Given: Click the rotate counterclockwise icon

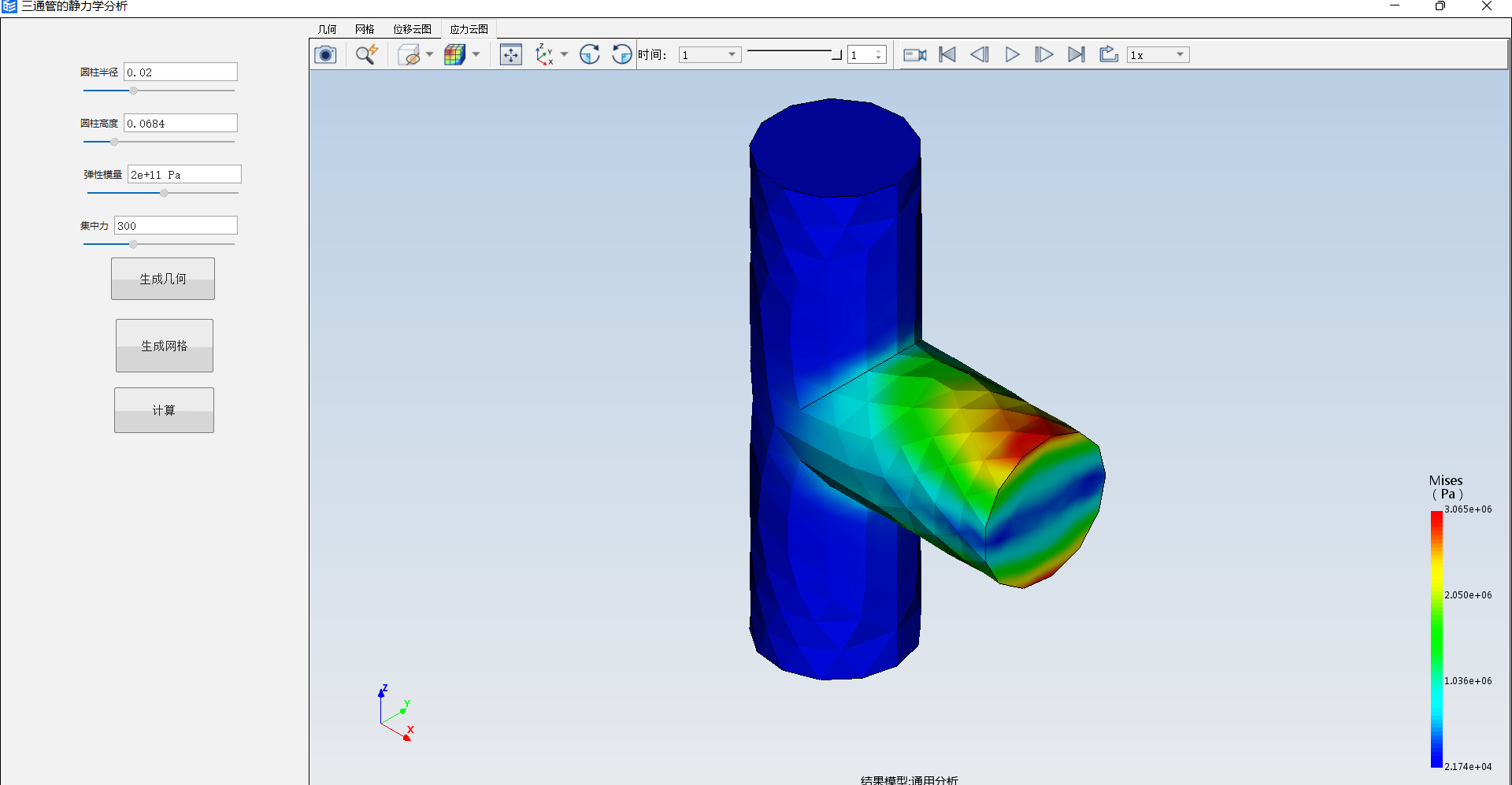Looking at the screenshot, I should (x=622, y=55).
